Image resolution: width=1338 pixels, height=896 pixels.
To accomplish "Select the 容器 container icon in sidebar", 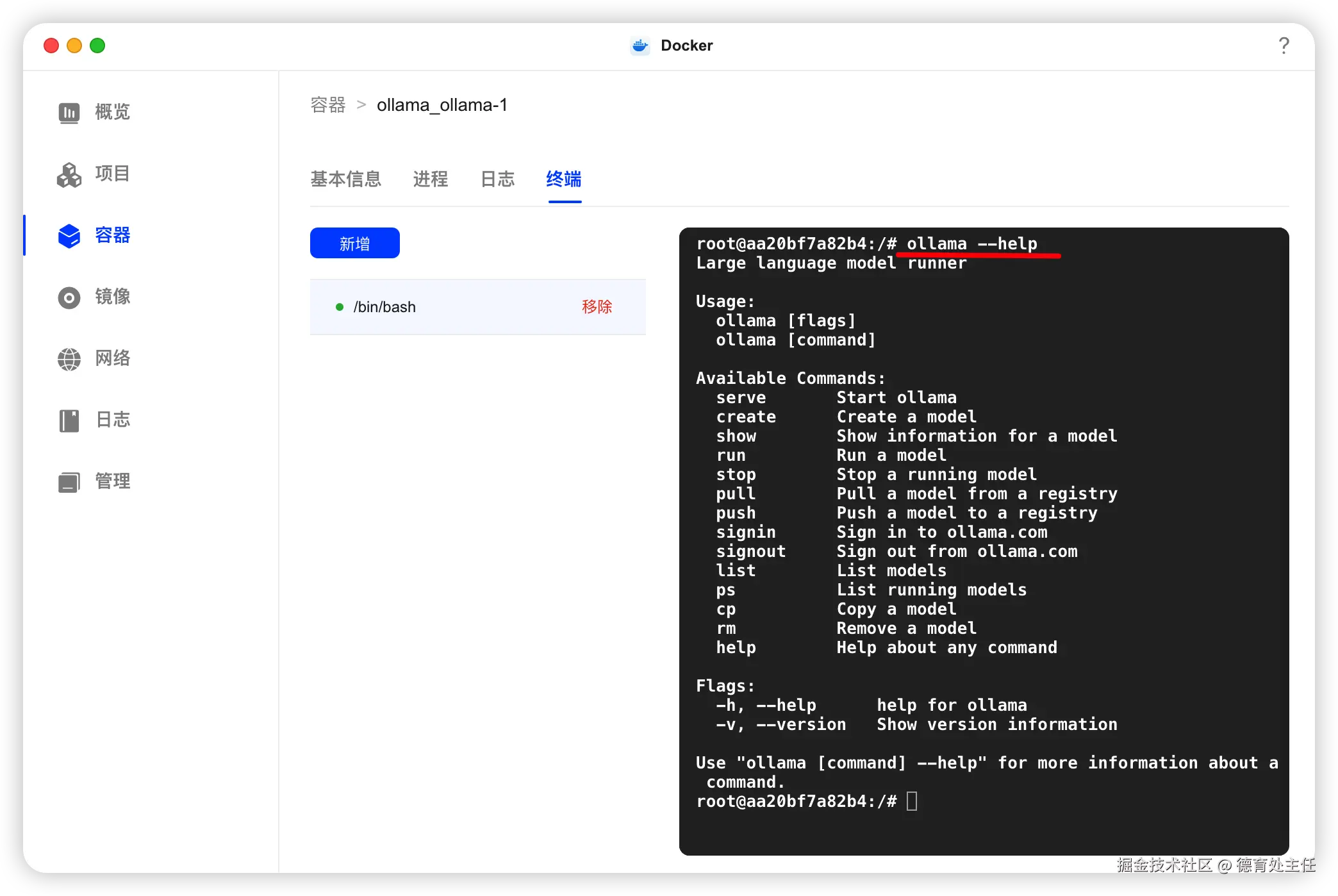I will 69,235.
